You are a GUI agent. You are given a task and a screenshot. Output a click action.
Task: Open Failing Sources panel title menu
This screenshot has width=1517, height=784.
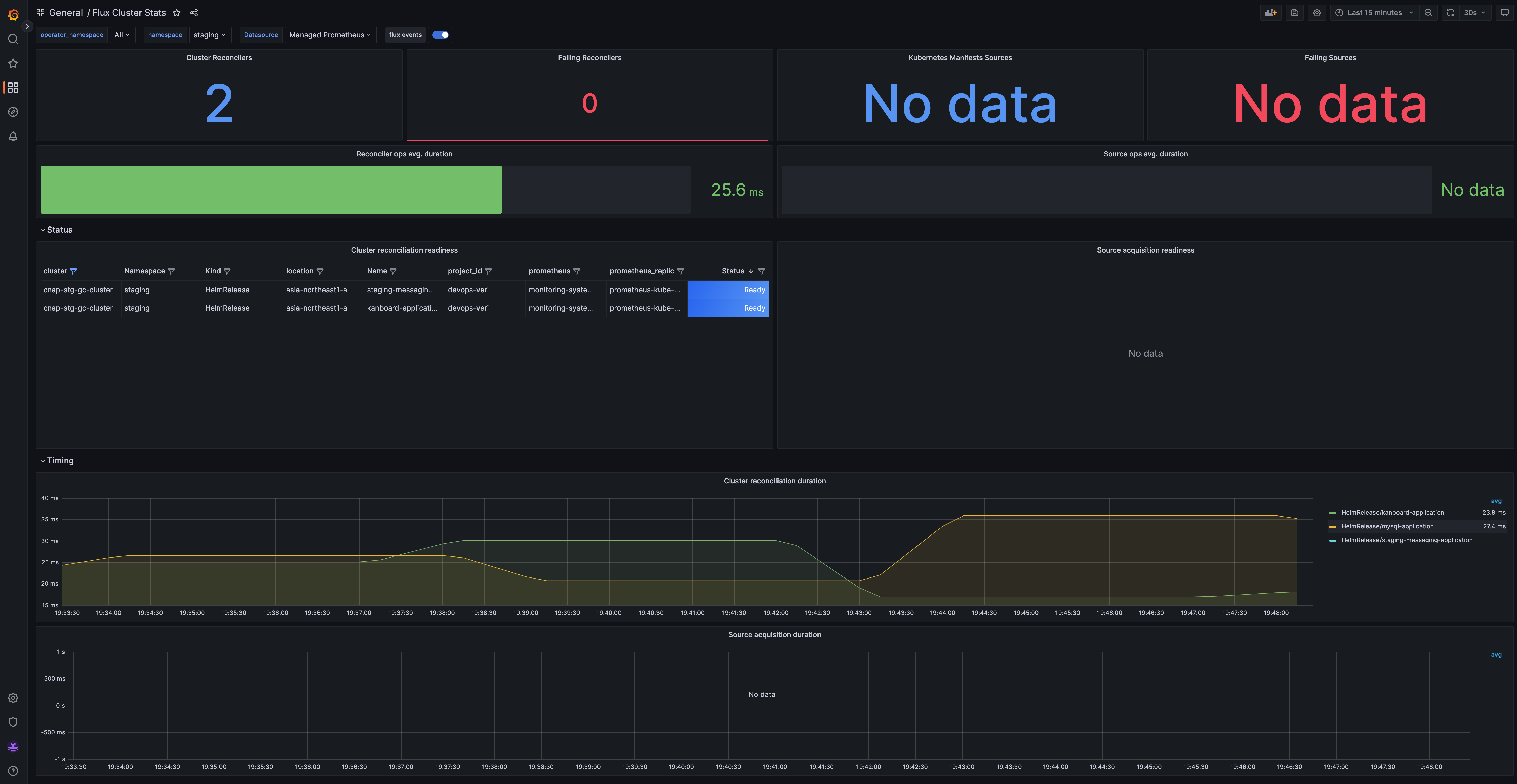tap(1330, 58)
